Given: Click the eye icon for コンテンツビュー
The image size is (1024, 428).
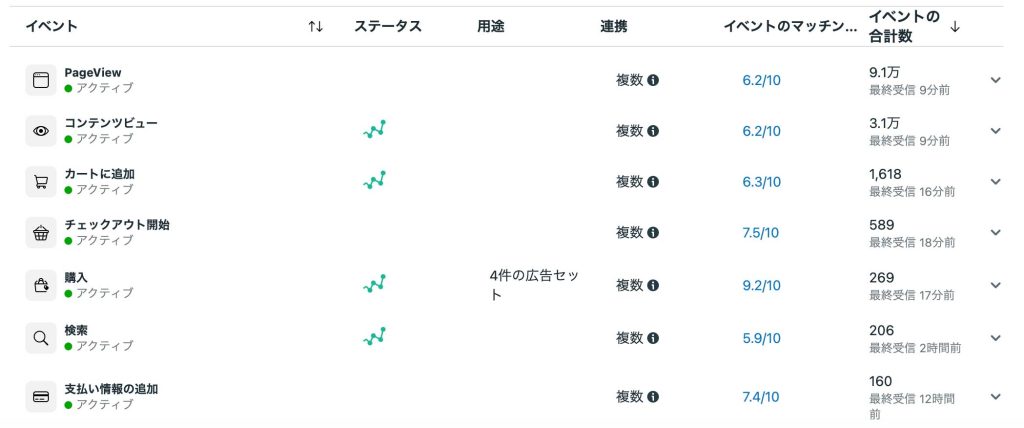Looking at the screenshot, I should click(x=40, y=131).
